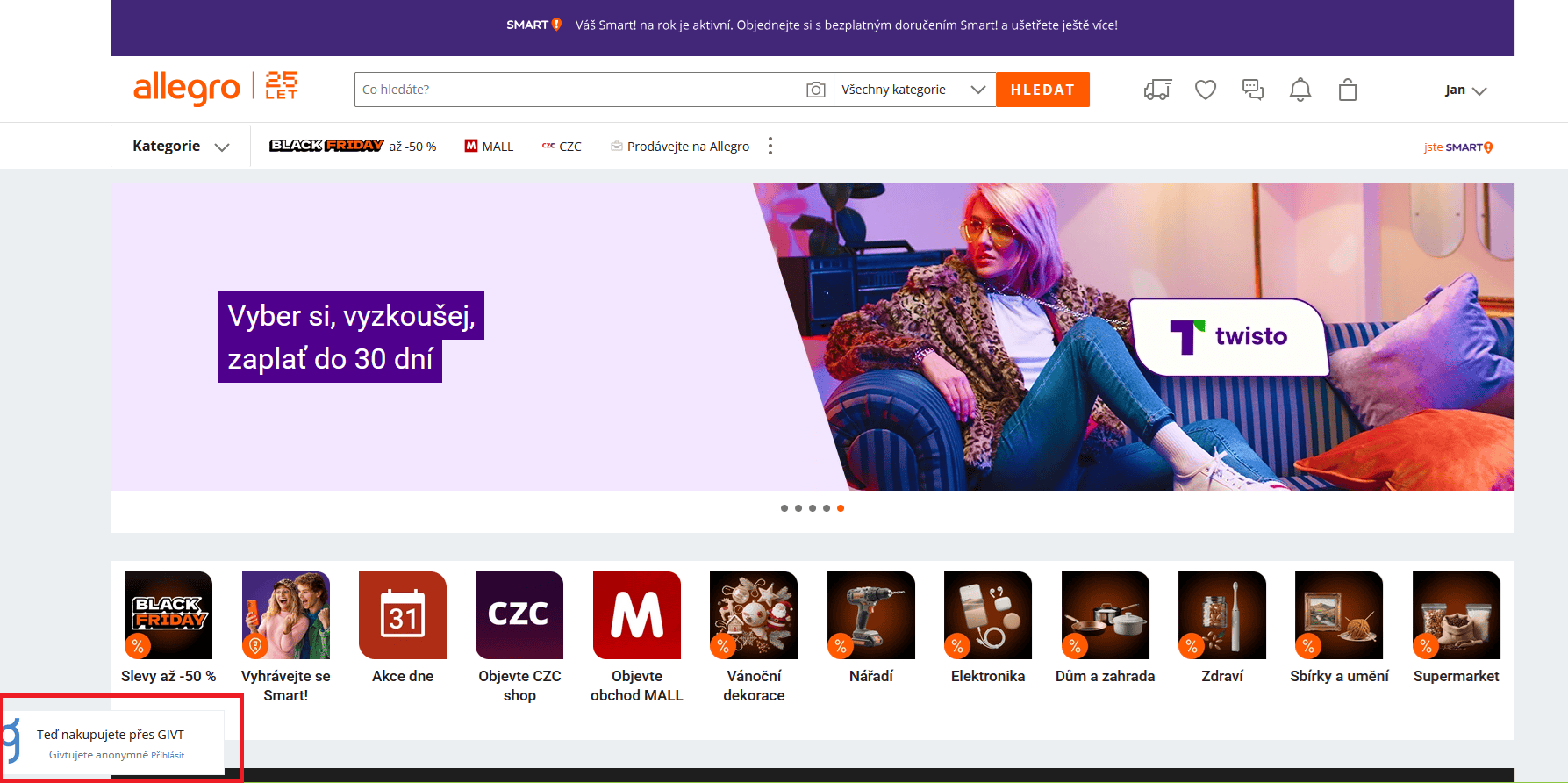
Task: Open the Akce dne calendar tile
Action: [x=403, y=615]
